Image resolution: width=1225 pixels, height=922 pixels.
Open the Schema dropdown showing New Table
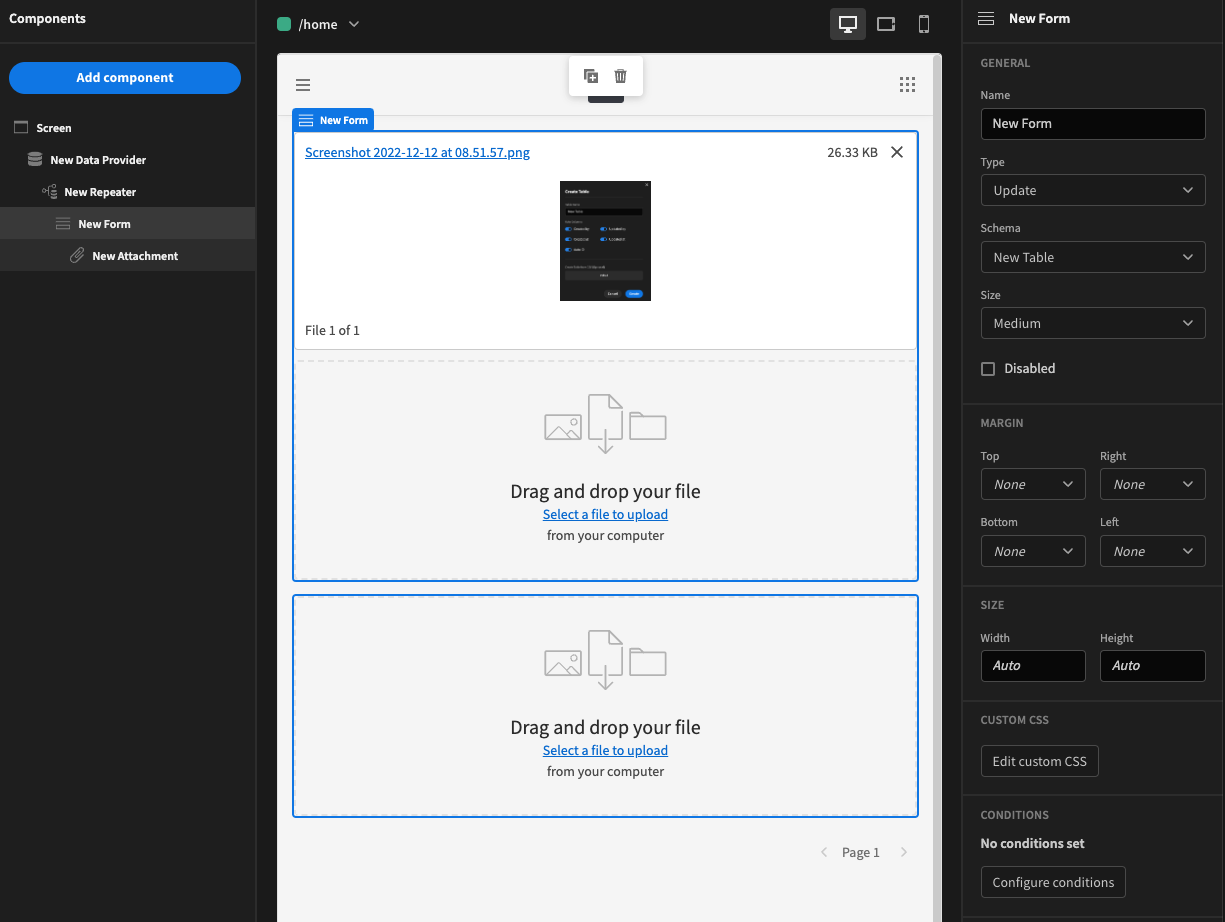(1092, 257)
